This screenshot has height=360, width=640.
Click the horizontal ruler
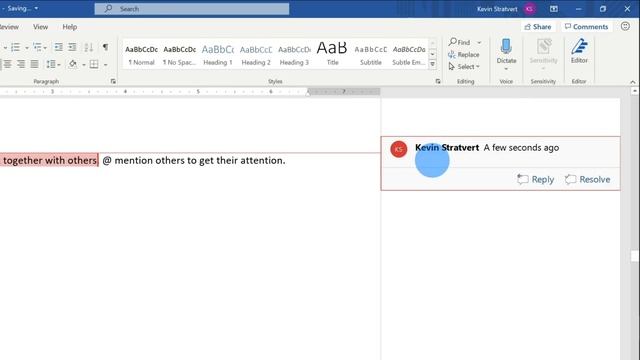point(190,92)
